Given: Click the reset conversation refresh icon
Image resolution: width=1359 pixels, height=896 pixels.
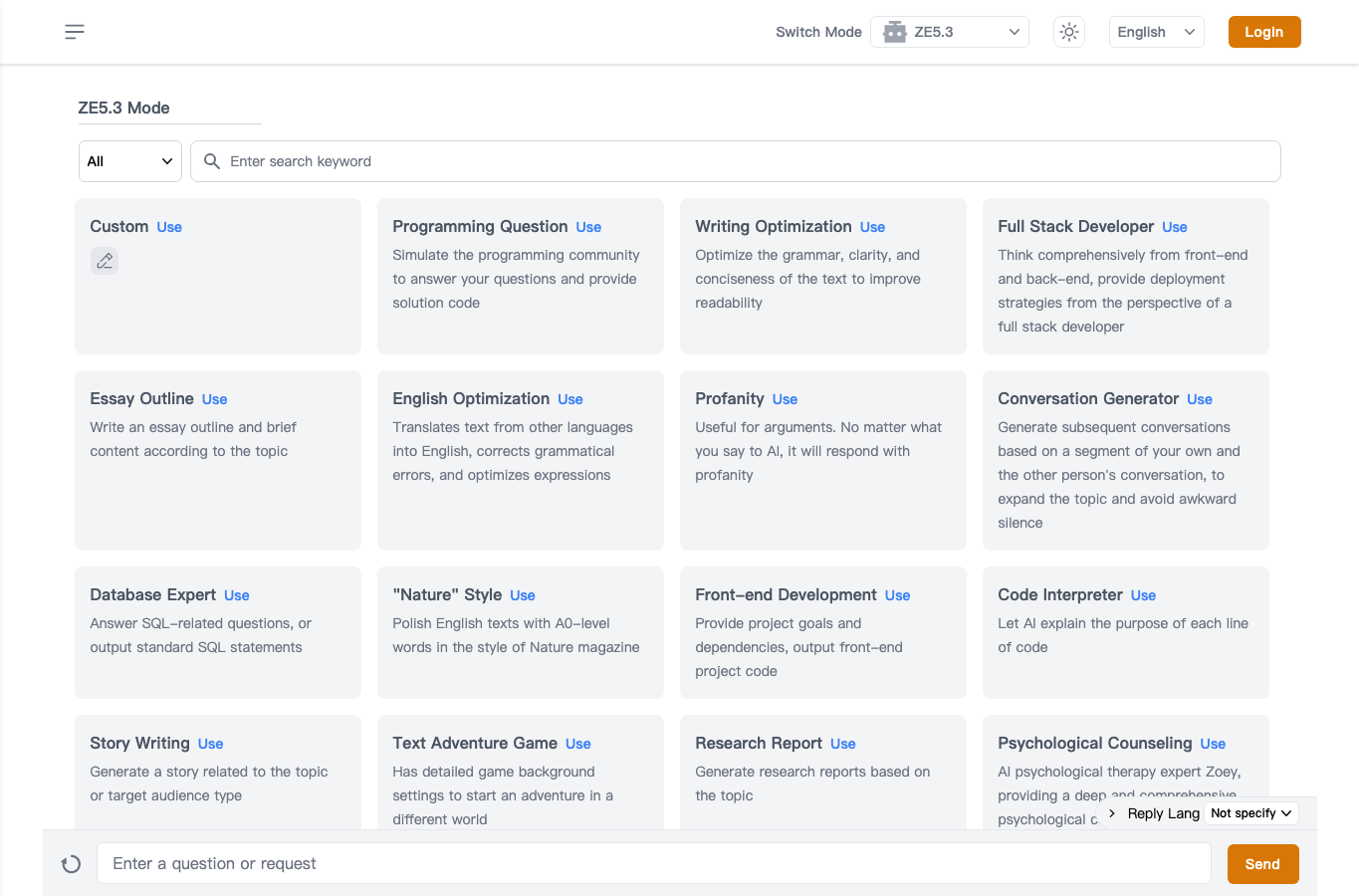Looking at the screenshot, I should click(x=71, y=864).
